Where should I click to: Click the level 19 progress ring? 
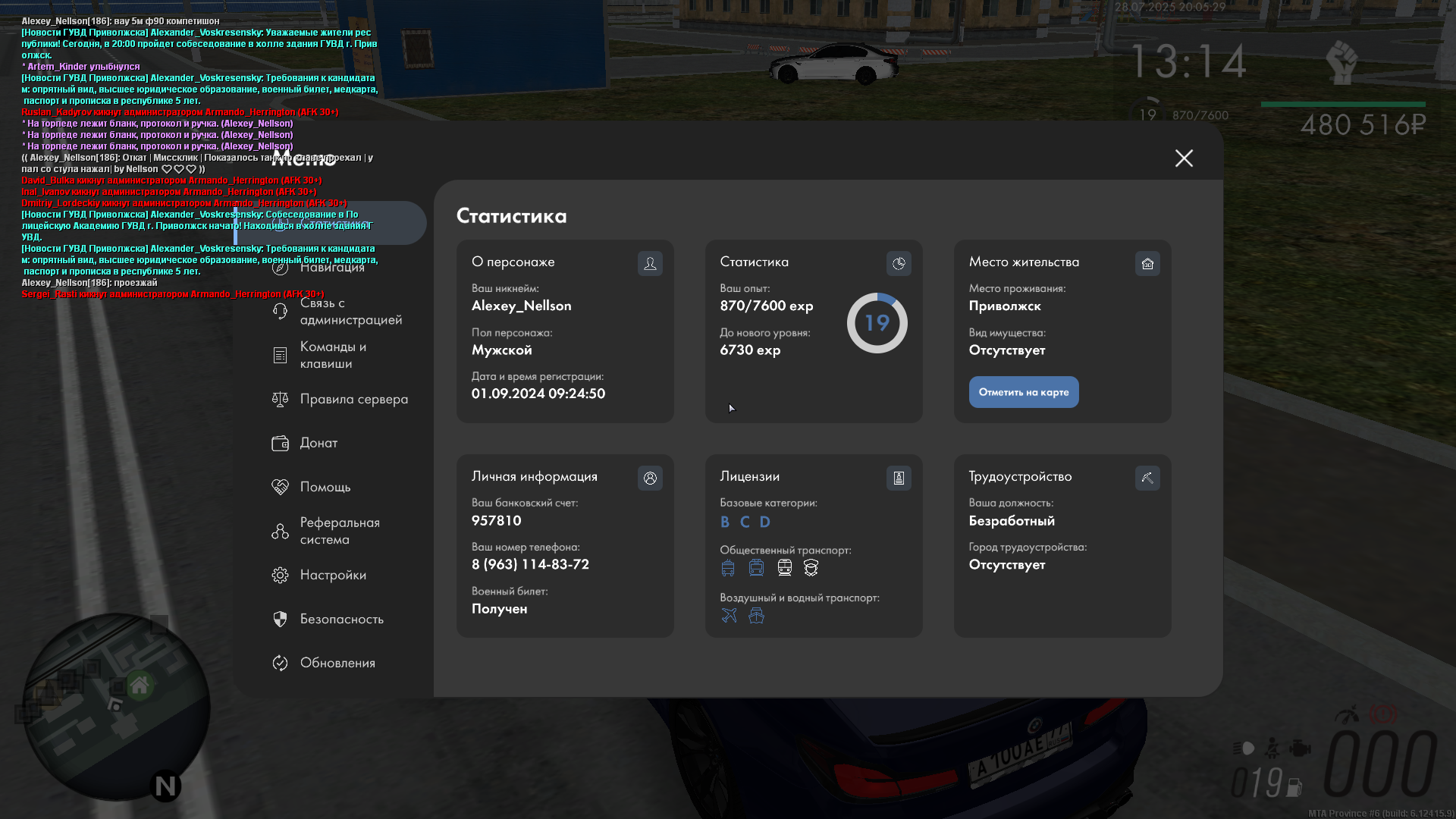point(877,323)
